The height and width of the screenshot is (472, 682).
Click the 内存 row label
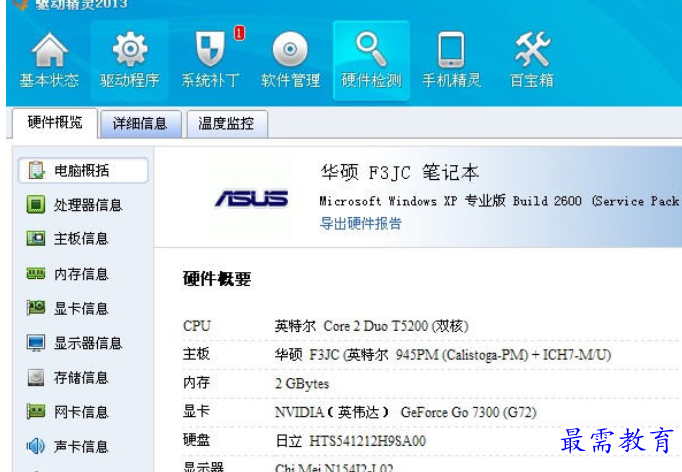click(197, 383)
